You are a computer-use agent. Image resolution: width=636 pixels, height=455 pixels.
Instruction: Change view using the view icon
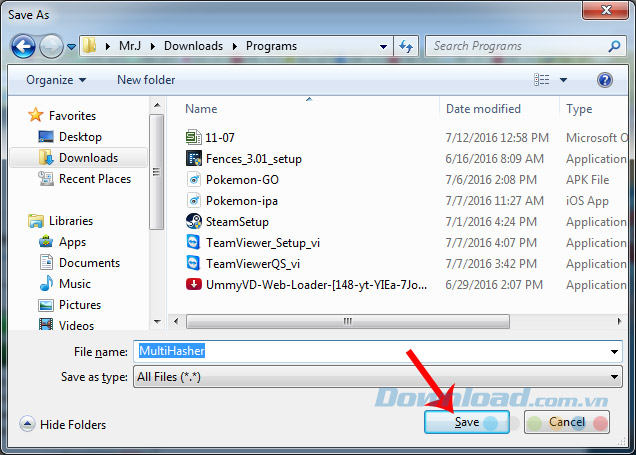(541, 80)
